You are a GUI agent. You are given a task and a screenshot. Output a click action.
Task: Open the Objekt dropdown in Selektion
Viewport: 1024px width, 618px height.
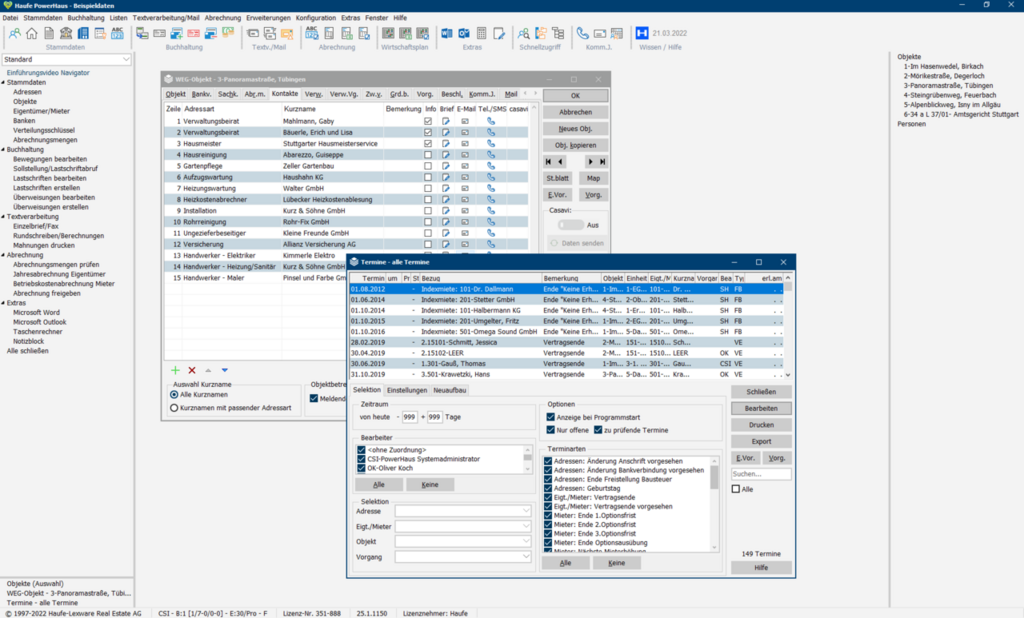pyautogui.click(x=526, y=542)
